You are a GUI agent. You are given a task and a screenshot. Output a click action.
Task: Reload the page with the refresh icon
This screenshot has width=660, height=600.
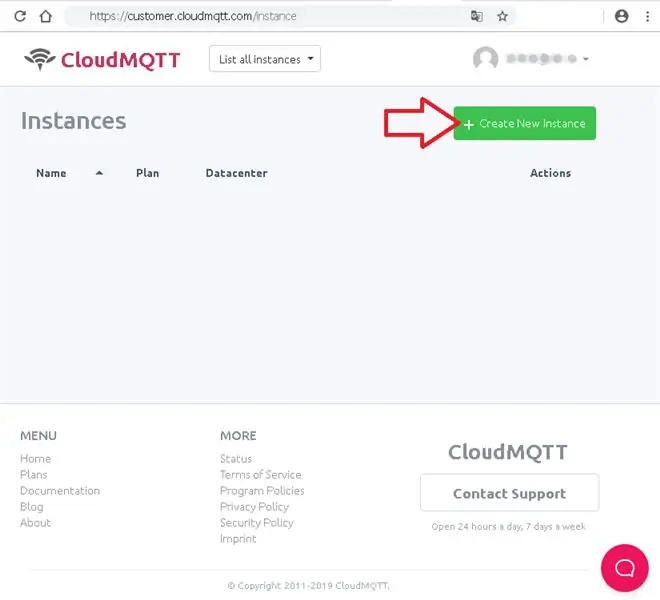coord(20,16)
